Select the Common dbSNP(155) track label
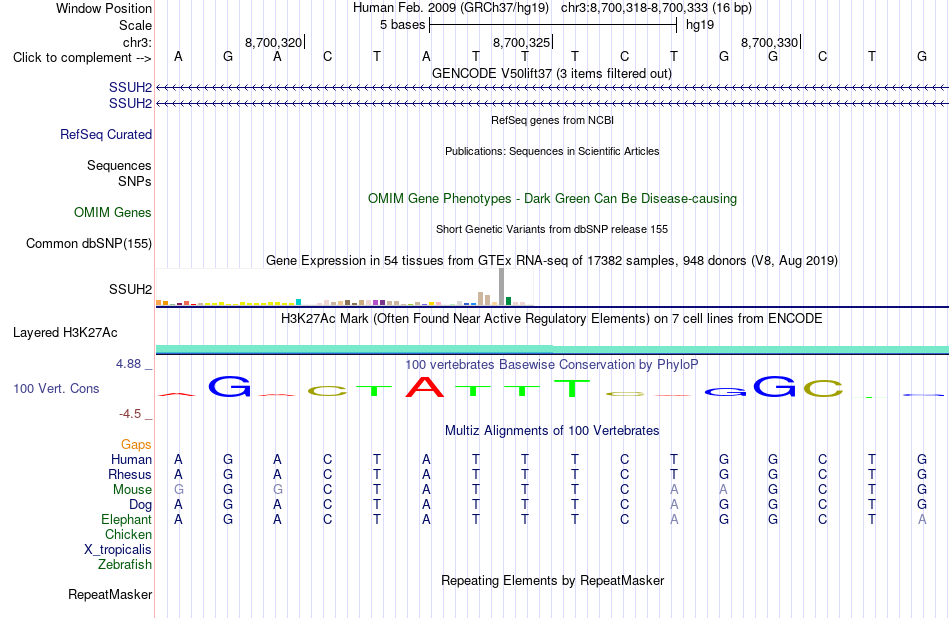 pyautogui.click(x=89, y=244)
